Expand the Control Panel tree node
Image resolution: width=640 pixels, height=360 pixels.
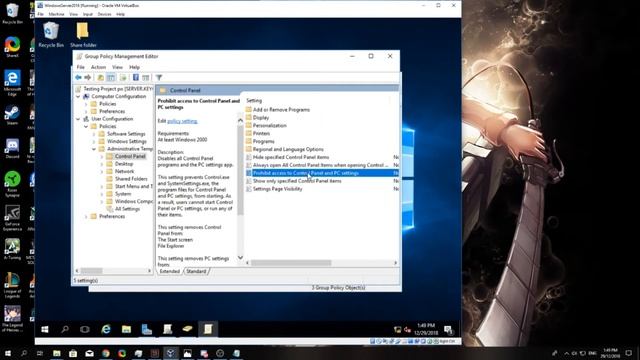pos(102,156)
